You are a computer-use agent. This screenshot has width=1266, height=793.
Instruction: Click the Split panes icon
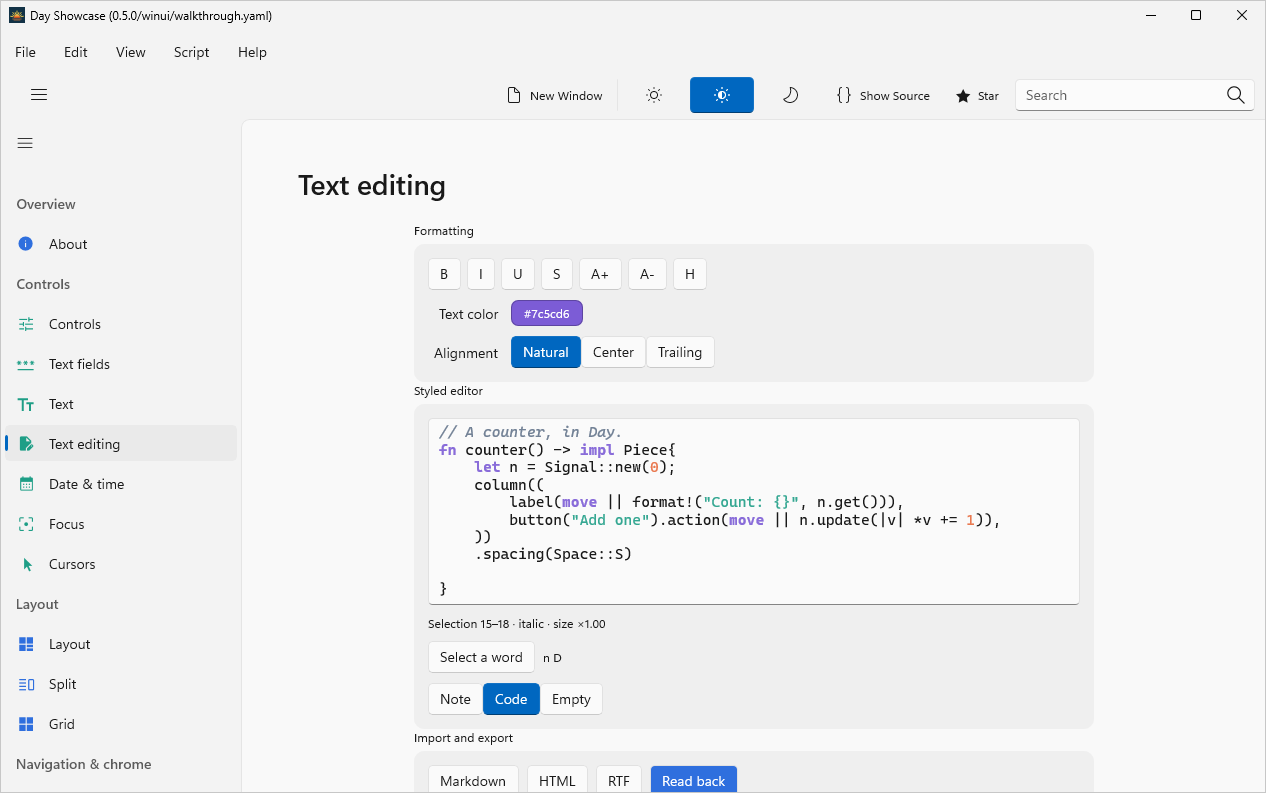pyautogui.click(x=26, y=684)
